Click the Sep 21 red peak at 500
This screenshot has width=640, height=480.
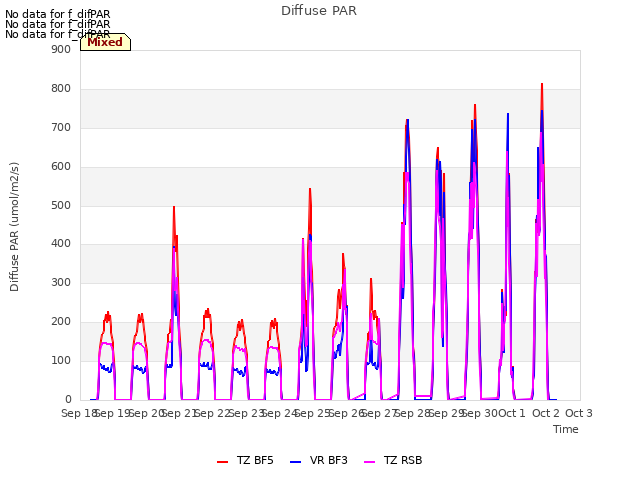[174, 207]
